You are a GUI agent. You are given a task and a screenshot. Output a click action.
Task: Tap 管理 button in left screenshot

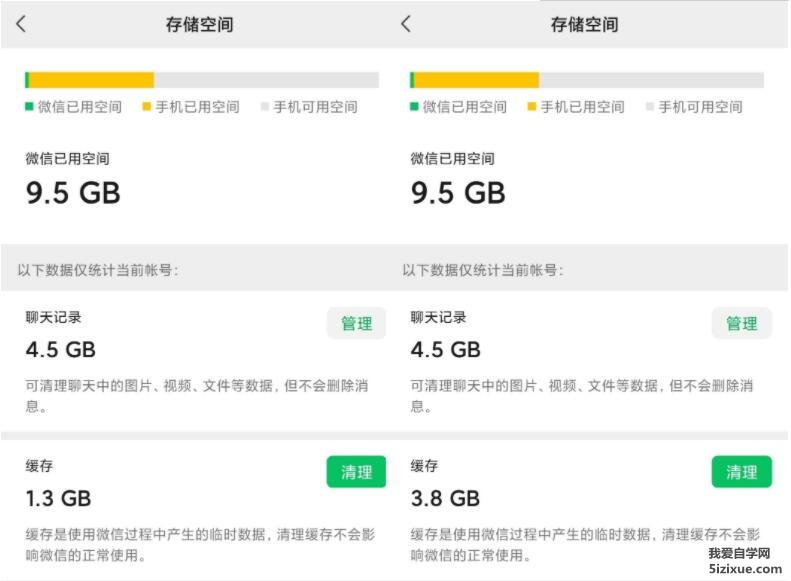(356, 323)
